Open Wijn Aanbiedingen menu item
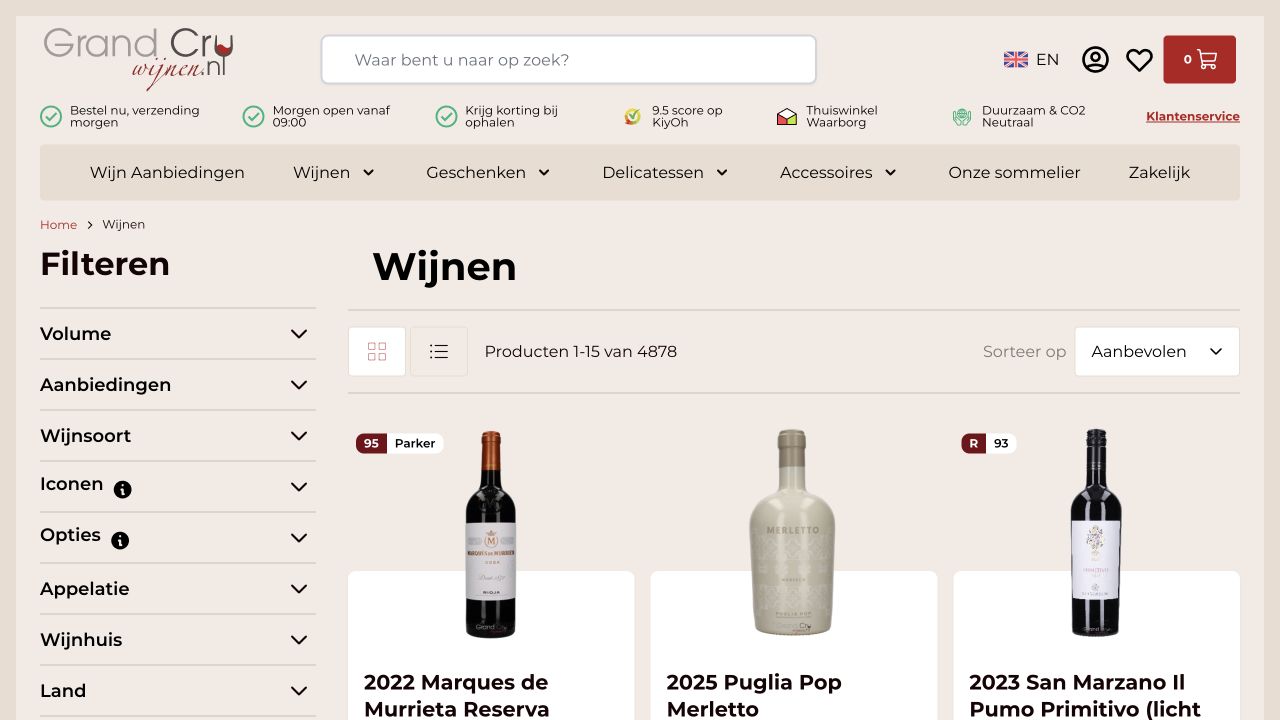Viewport: 1280px width, 720px height. pyautogui.click(x=167, y=173)
